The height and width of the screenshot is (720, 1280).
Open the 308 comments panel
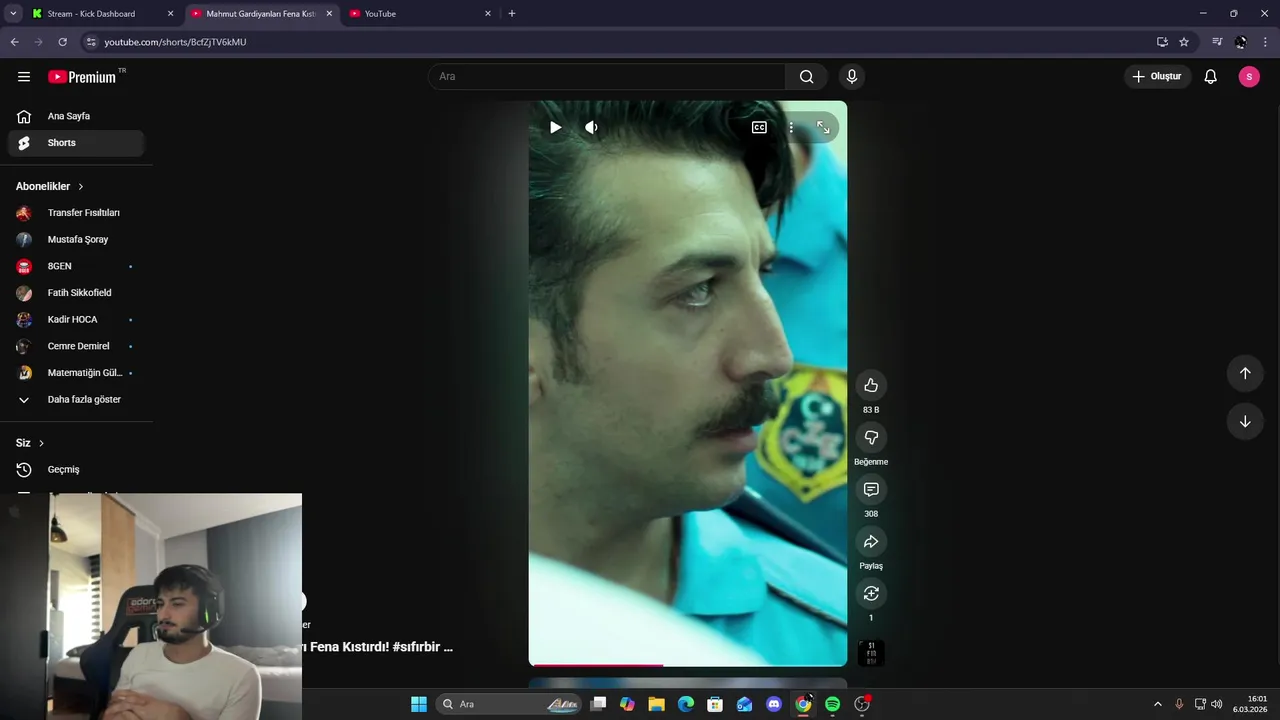click(x=871, y=489)
